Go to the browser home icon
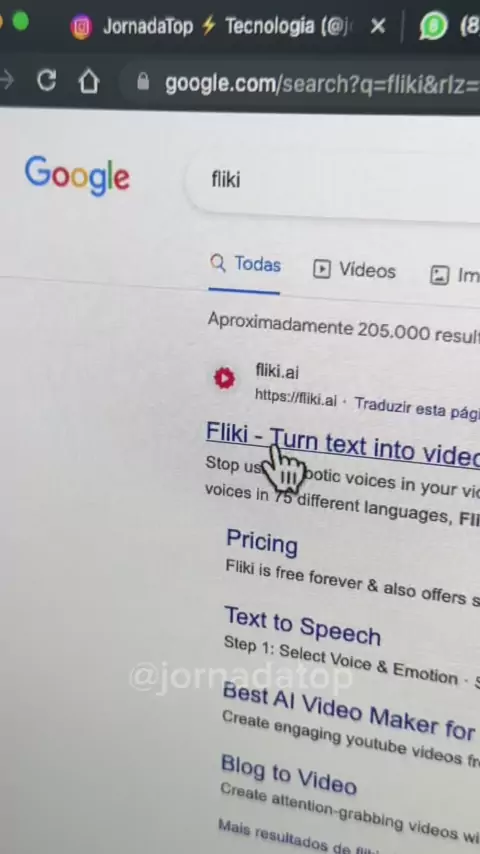Screen dimensions: 480x854 [x=89, y=82]
